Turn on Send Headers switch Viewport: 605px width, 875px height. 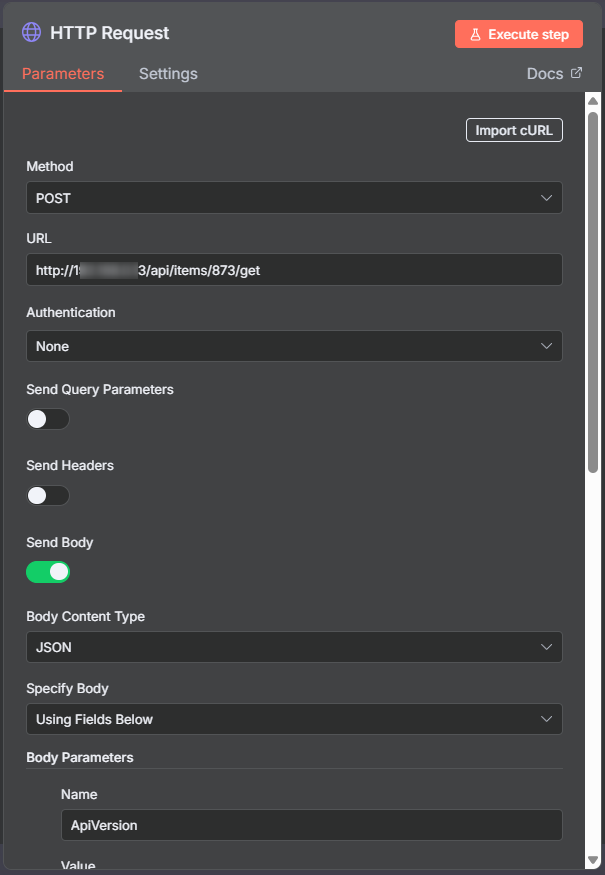click(48, 495)
